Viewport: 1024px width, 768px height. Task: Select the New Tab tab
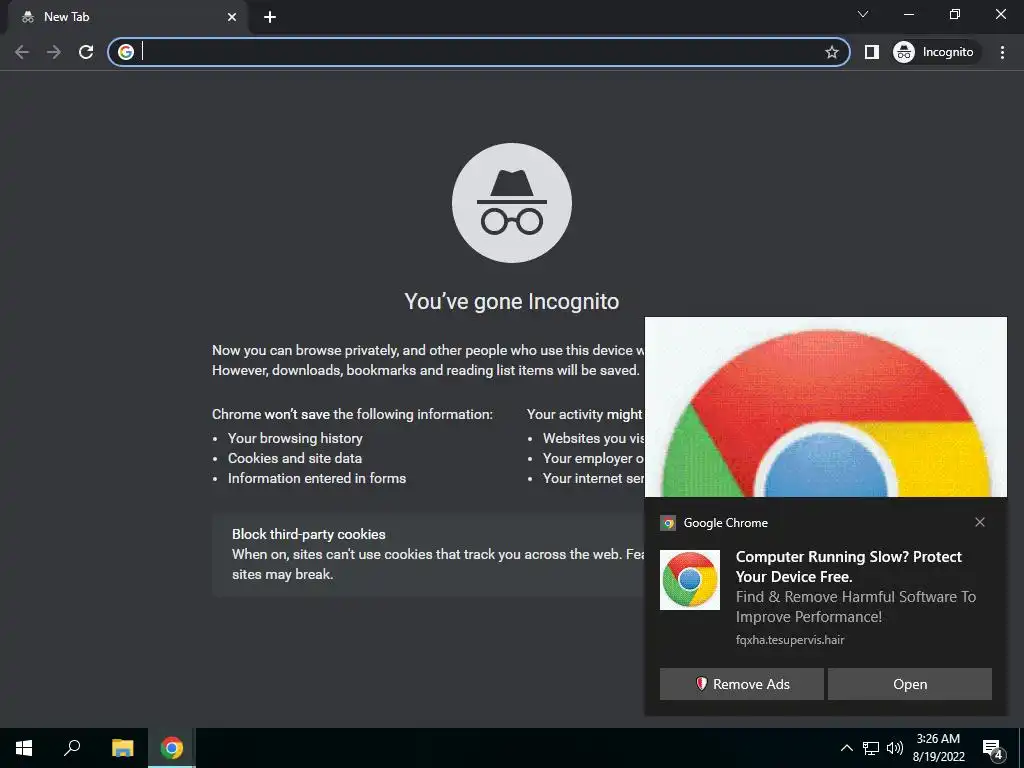127,17
